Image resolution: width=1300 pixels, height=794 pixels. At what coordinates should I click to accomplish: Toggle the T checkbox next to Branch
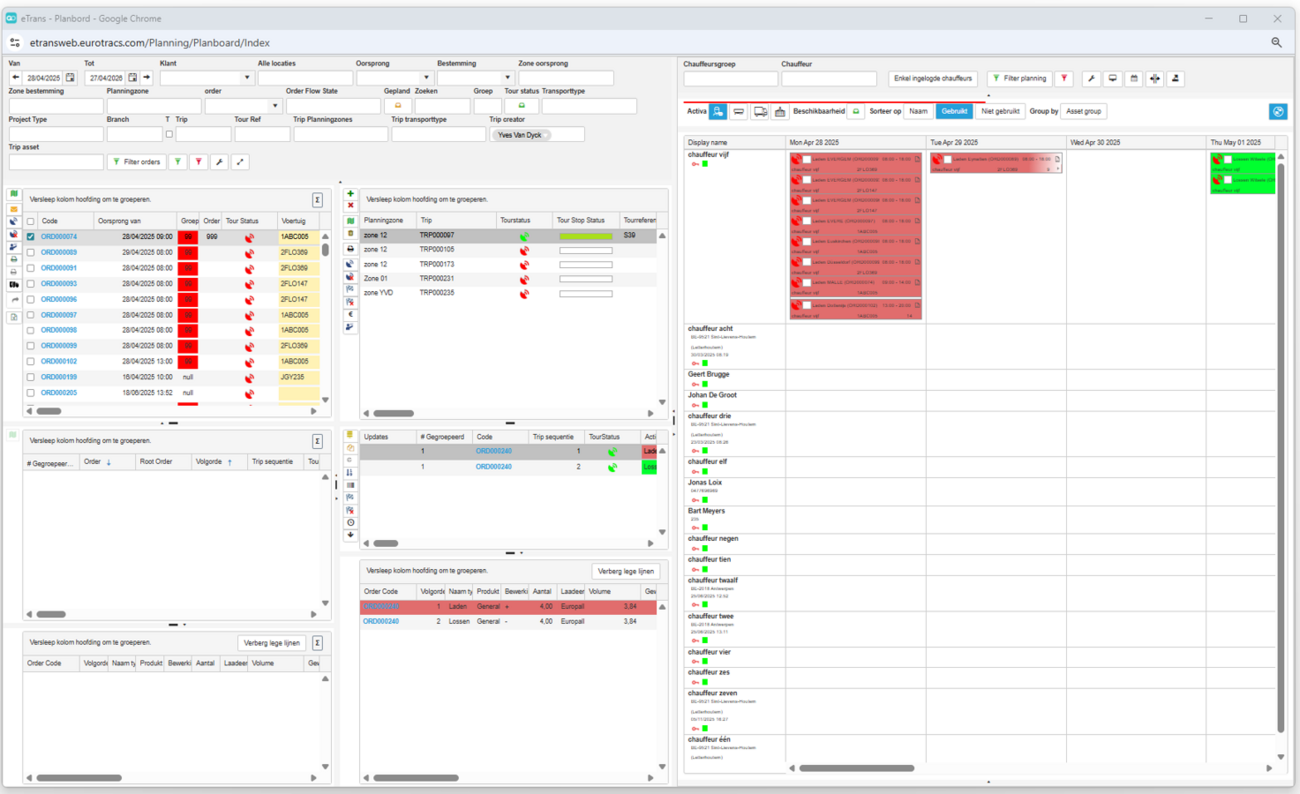click(x=169, y=134)
